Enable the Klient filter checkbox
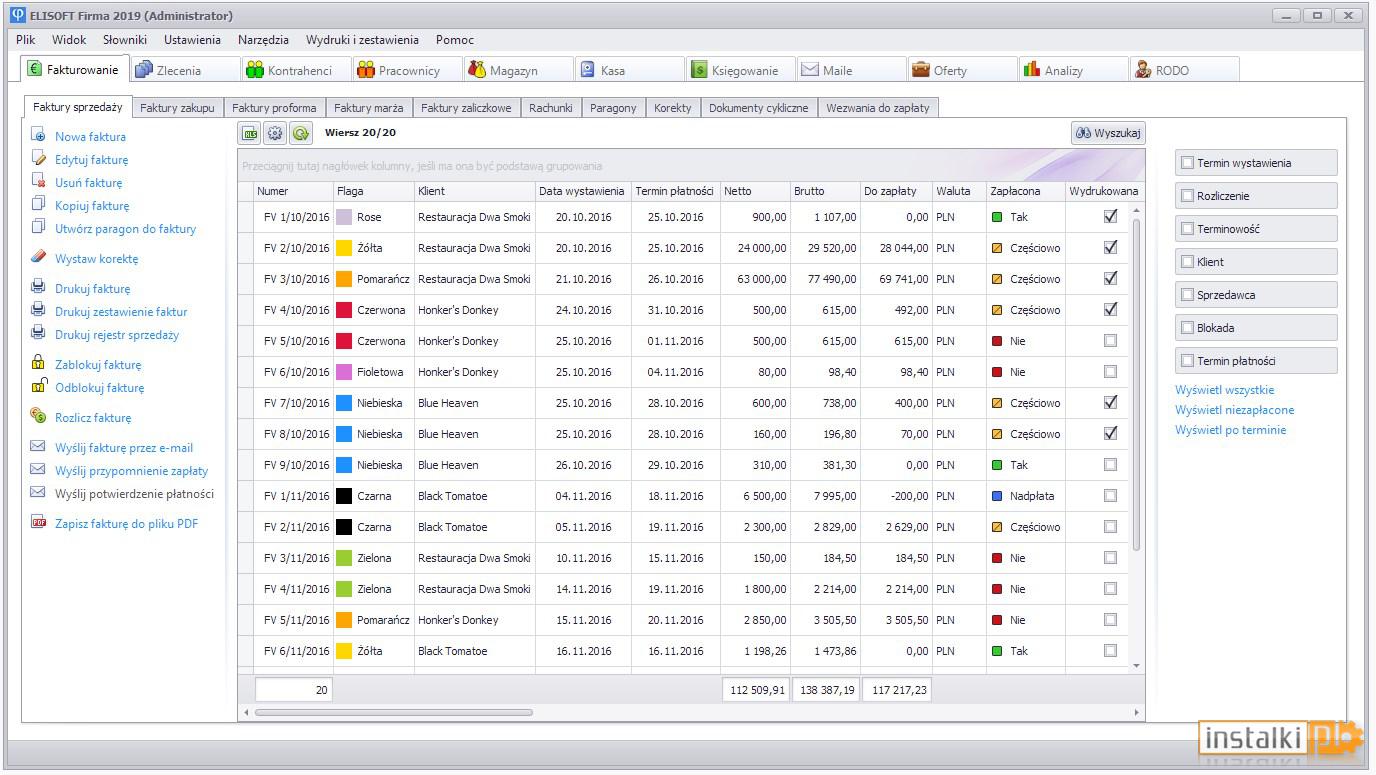1376x775 pixels. pyautogui.click(x=1187, y=262)
